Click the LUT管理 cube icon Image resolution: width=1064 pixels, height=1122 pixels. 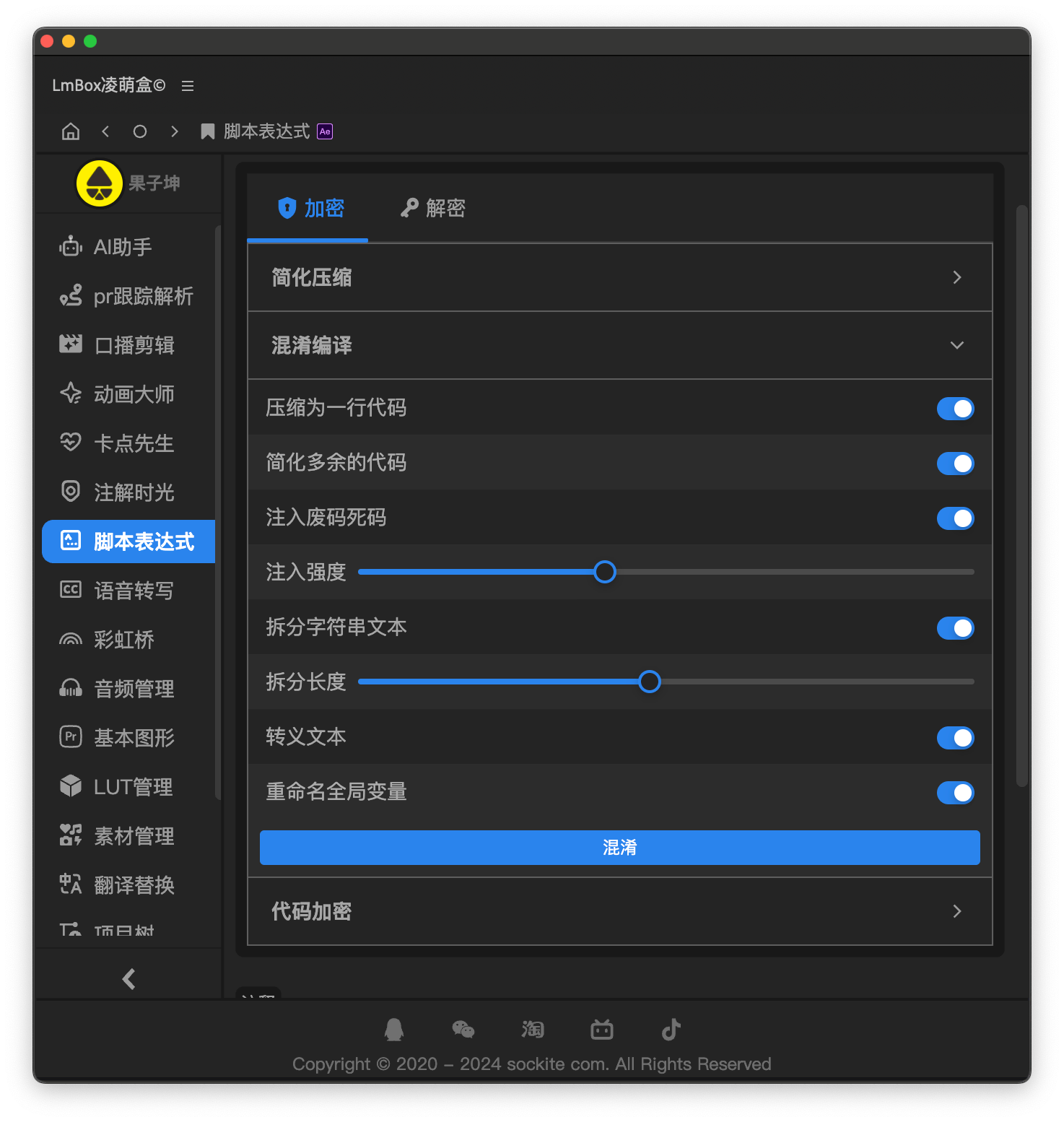pyautogui.click(x=71, y=786)
